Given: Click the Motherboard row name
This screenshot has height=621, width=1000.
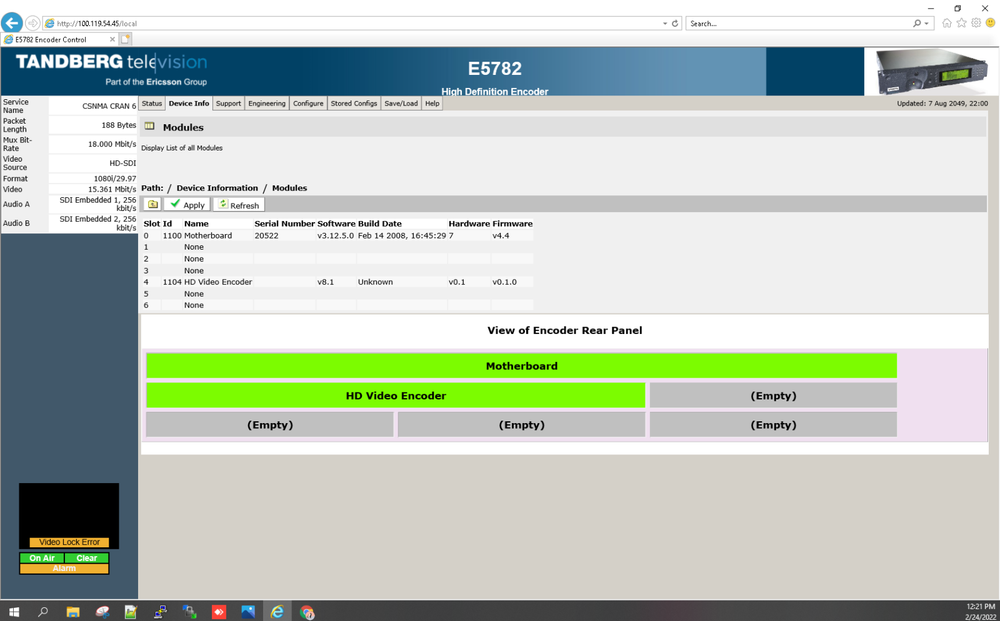Looking at the screenshot, I should (x=208, y=235).
